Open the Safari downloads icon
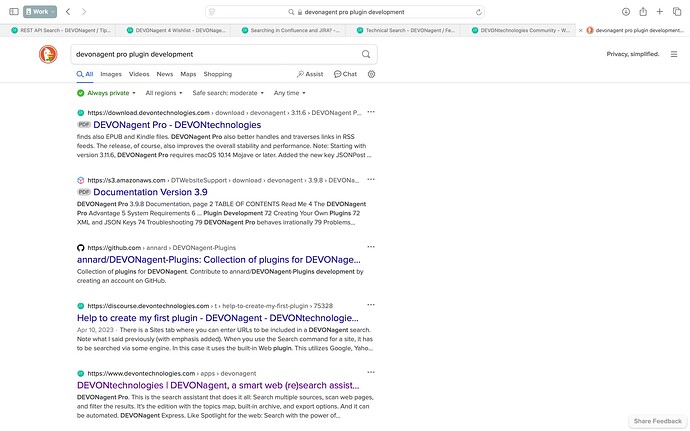690x431 pixels. (x=626, y=12)
